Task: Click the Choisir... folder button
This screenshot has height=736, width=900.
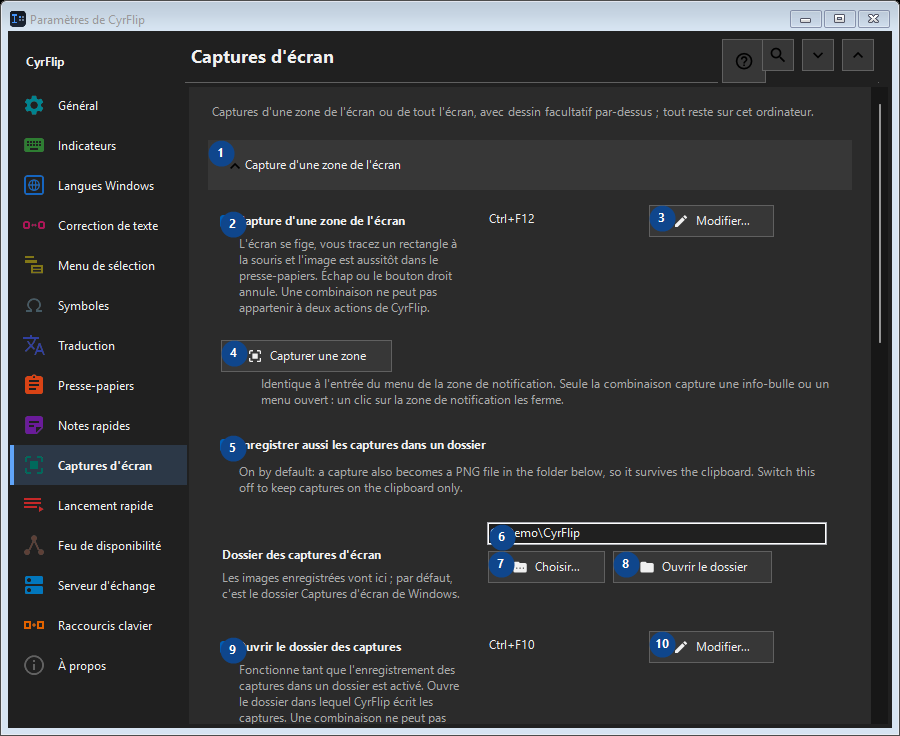Action: tap(546, 567)
